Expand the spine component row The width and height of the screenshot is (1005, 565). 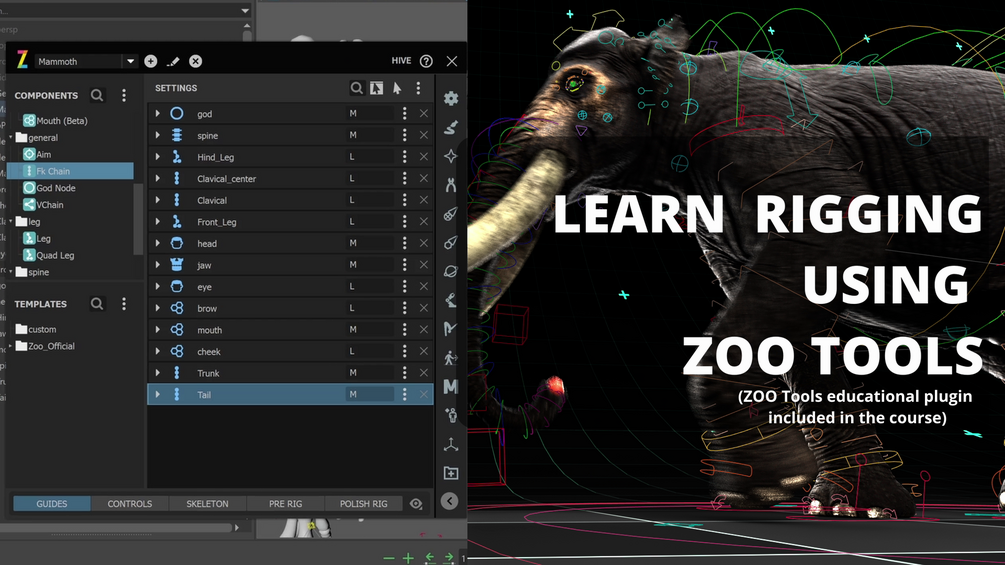pos(158,135)
